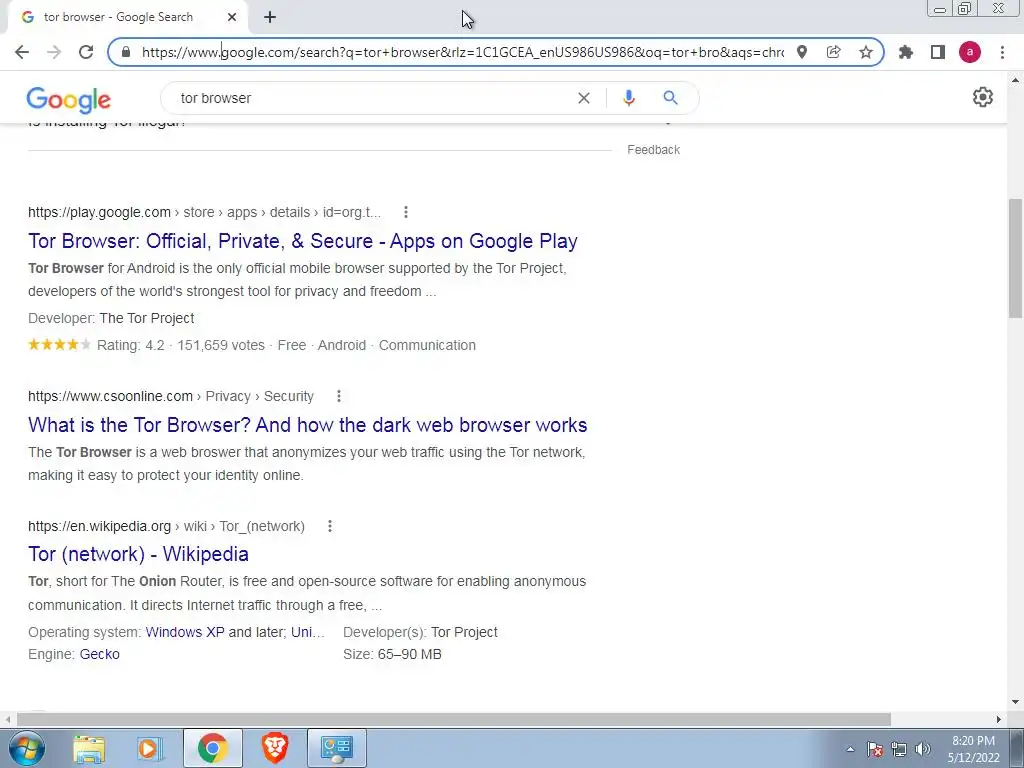Click the scroll down arrow

pyautogui.click(x=1016, y=703)
